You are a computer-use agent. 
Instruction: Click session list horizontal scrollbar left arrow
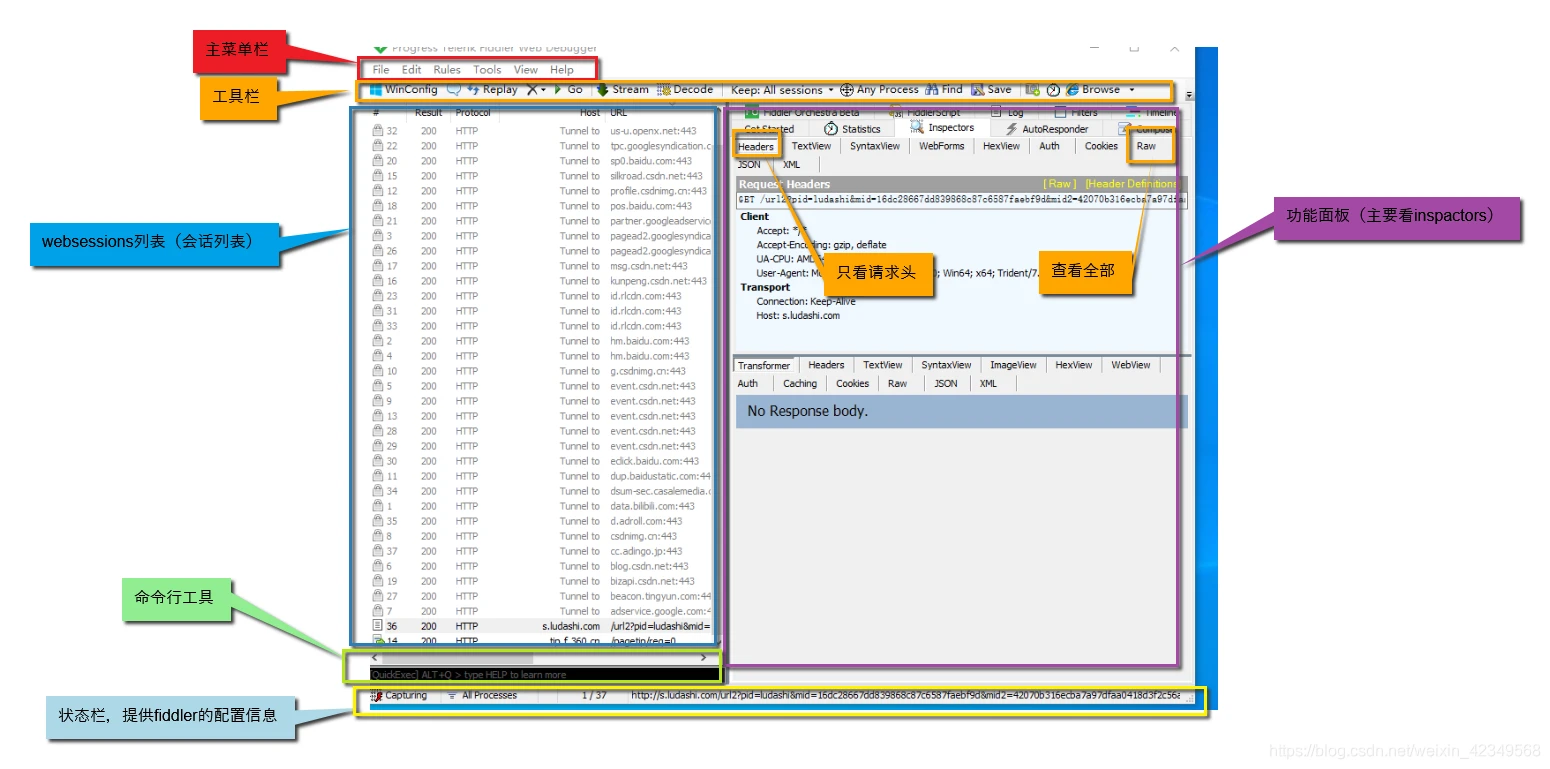pyautogui.click(x=376, y=658)
